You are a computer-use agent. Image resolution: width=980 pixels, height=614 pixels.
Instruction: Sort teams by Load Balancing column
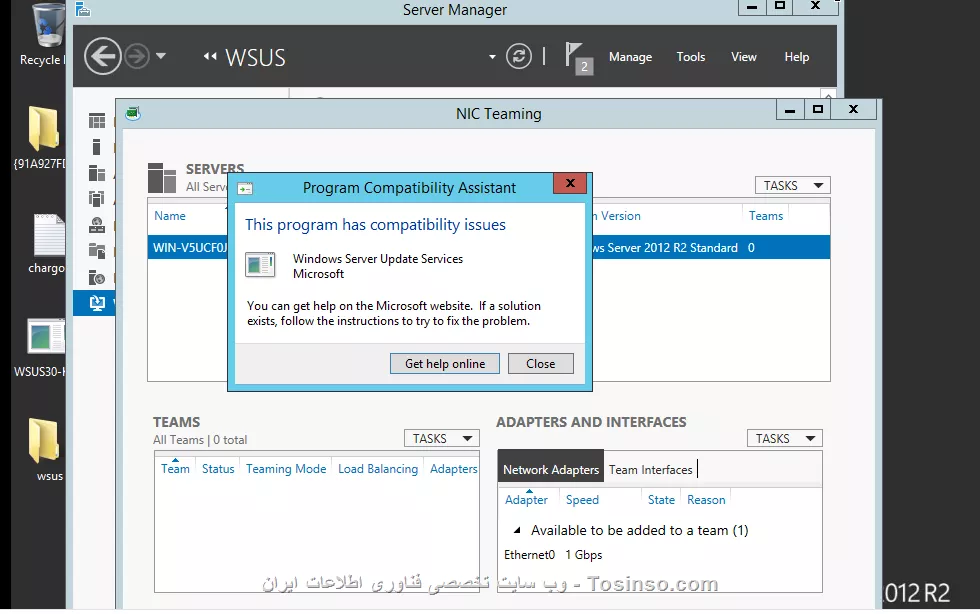(378, 469)
